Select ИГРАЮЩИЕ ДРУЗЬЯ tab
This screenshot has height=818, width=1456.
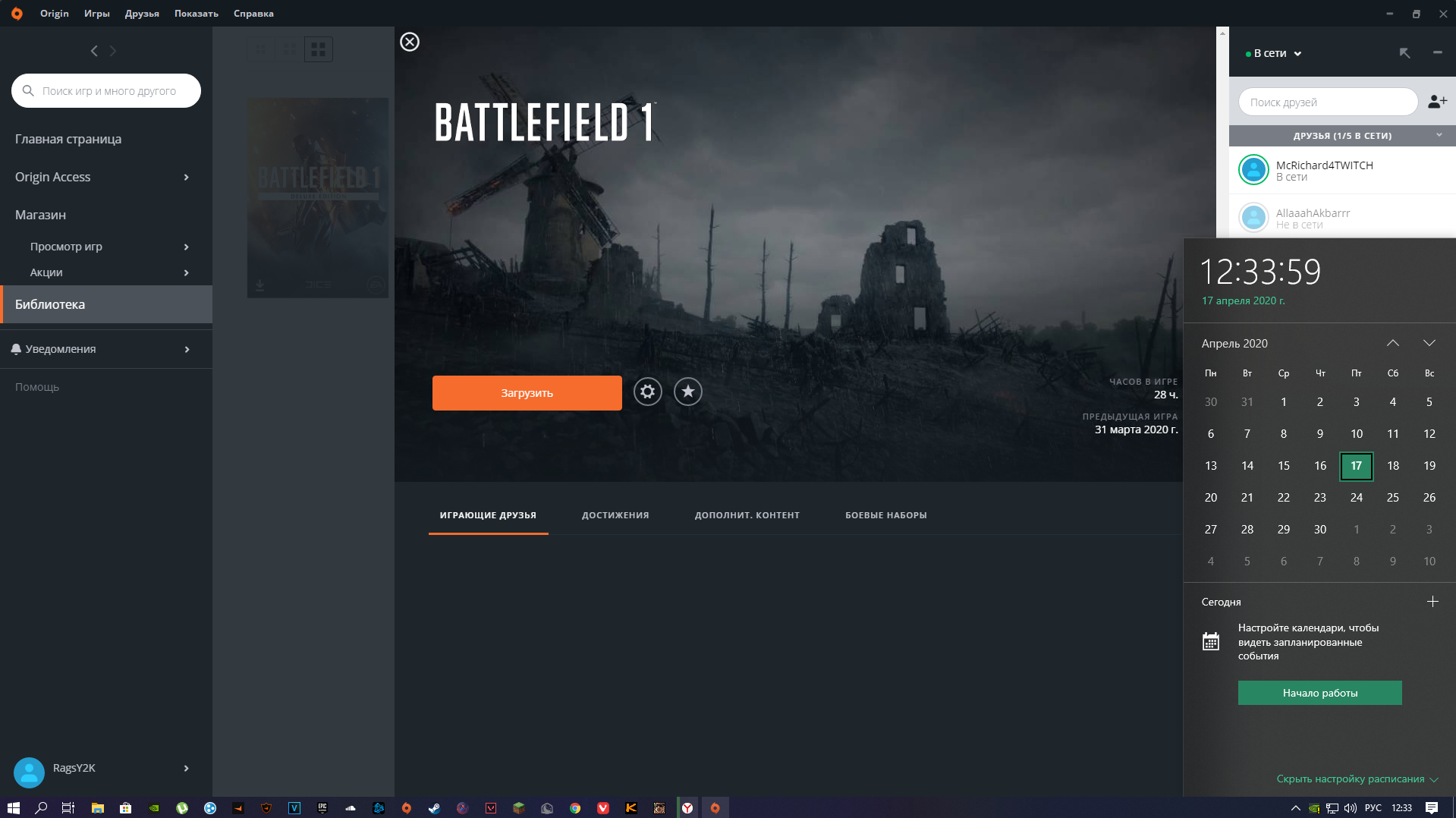click(488, 515)
